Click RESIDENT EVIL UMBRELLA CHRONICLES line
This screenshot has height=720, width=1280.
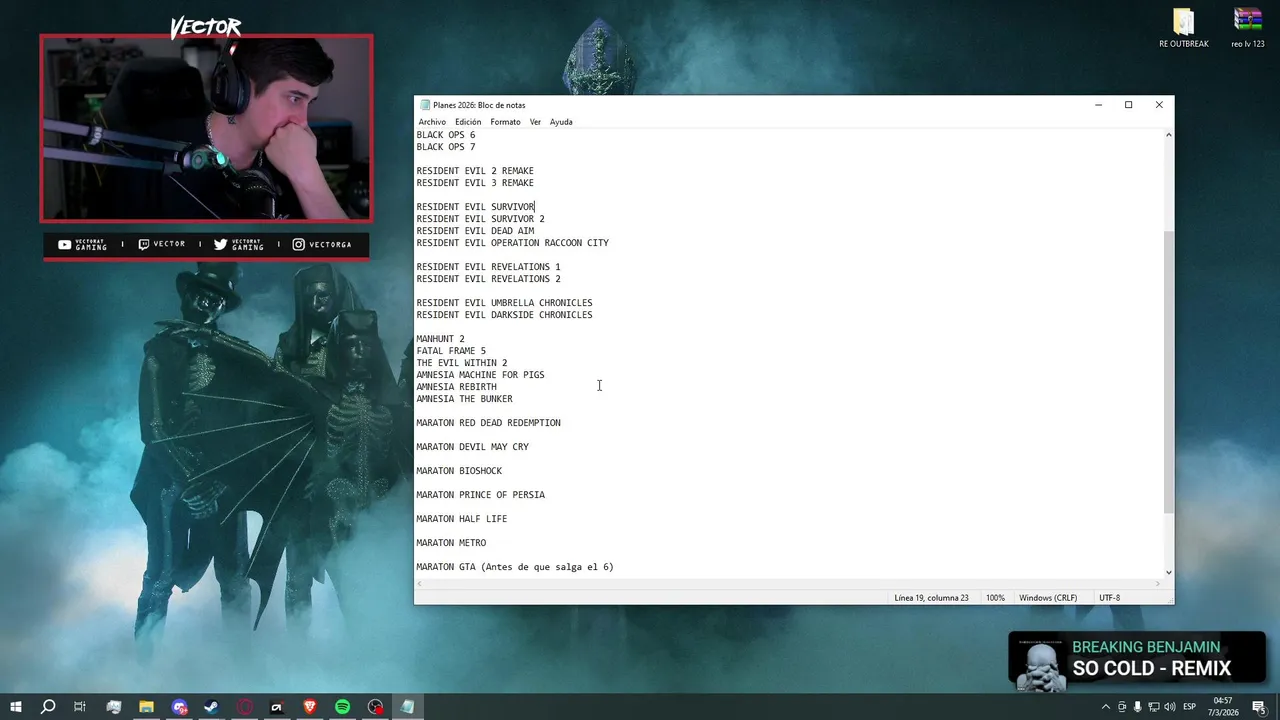tap(505, 303)
